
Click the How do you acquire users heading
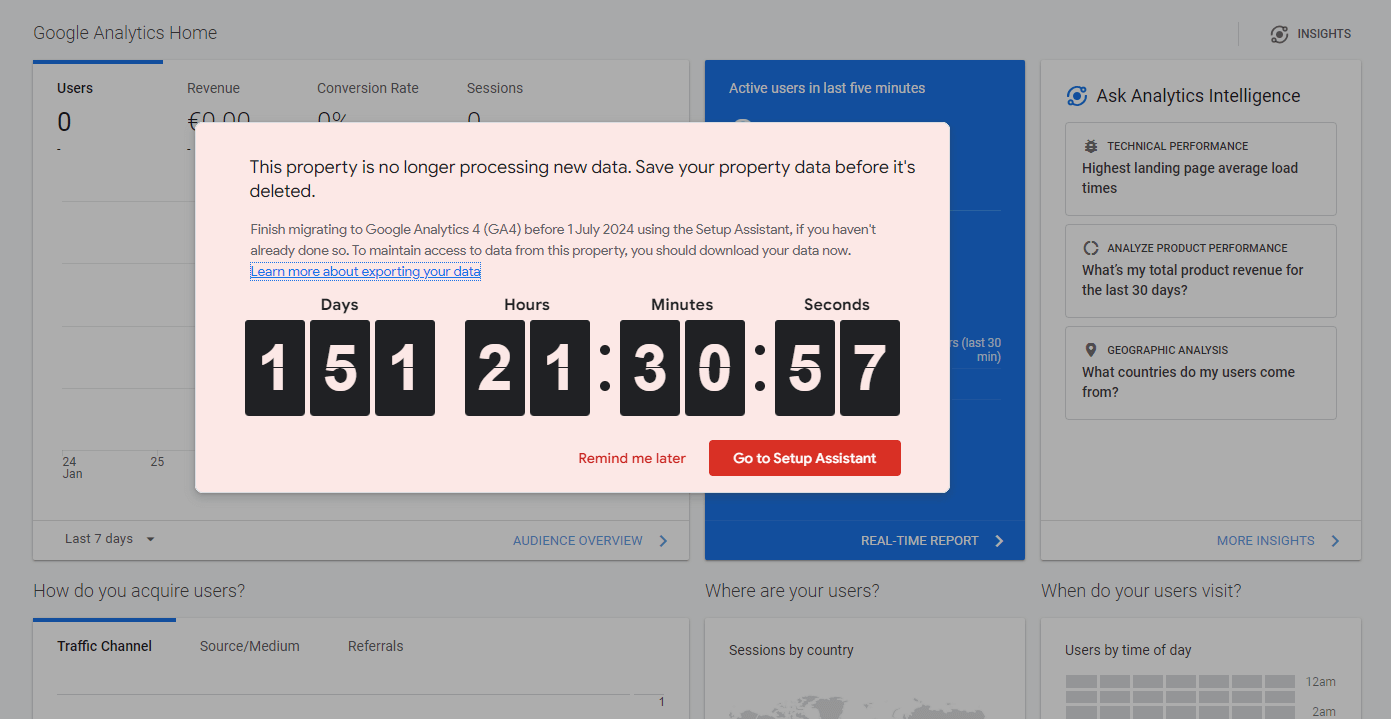pos(139,591)
